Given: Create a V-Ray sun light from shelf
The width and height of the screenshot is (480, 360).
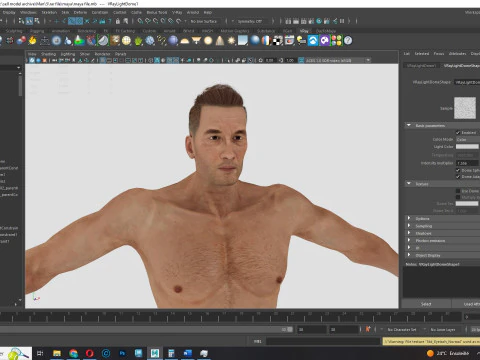Looking at the screenshot, I should [x=231, y=41].
